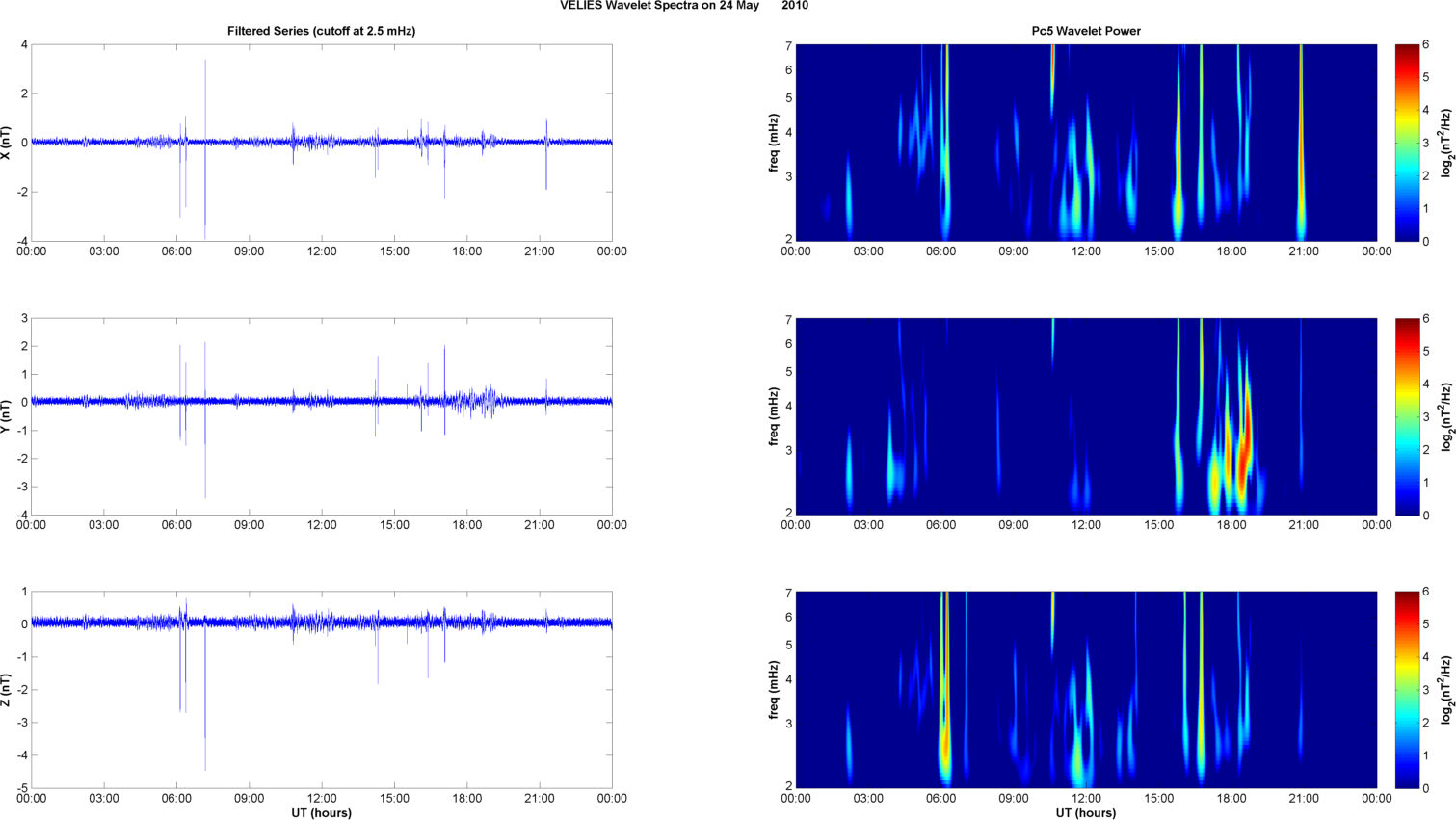Select the 'Pc5 Wavelet Power' heading
Screen dimensions: 1456x820
pos(1086,31)
